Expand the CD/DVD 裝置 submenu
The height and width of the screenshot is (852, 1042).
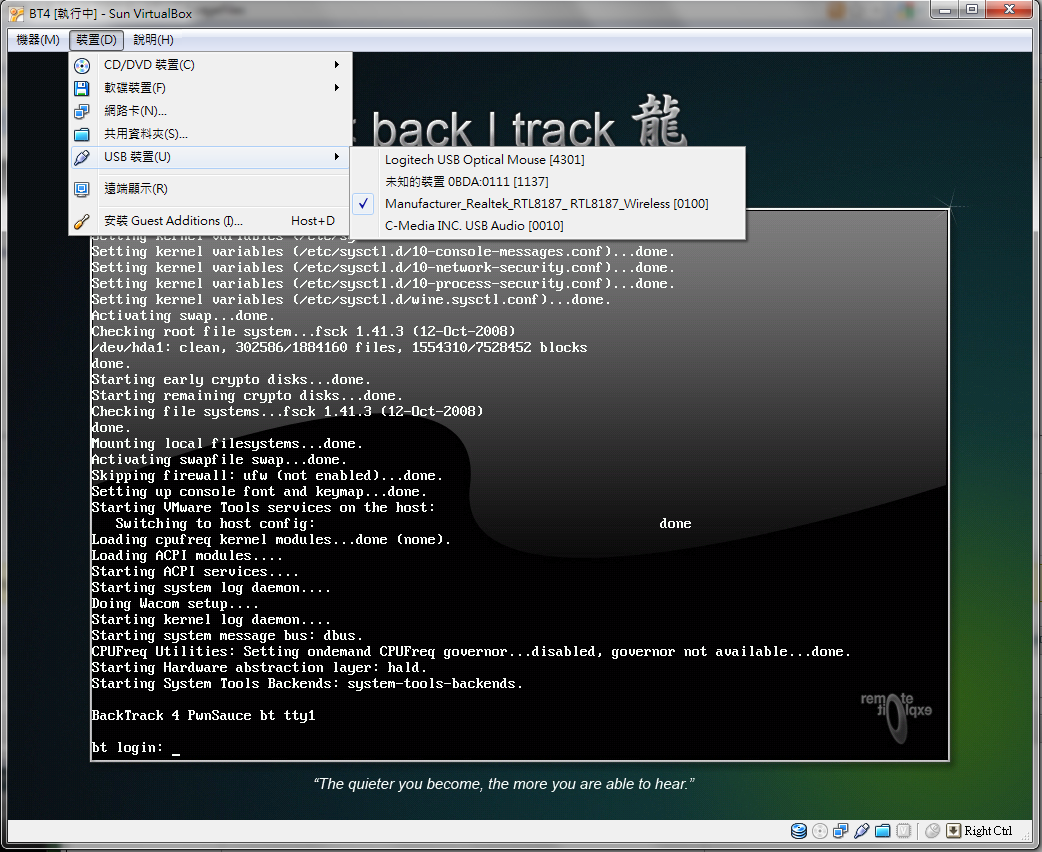tap(210, 64)
